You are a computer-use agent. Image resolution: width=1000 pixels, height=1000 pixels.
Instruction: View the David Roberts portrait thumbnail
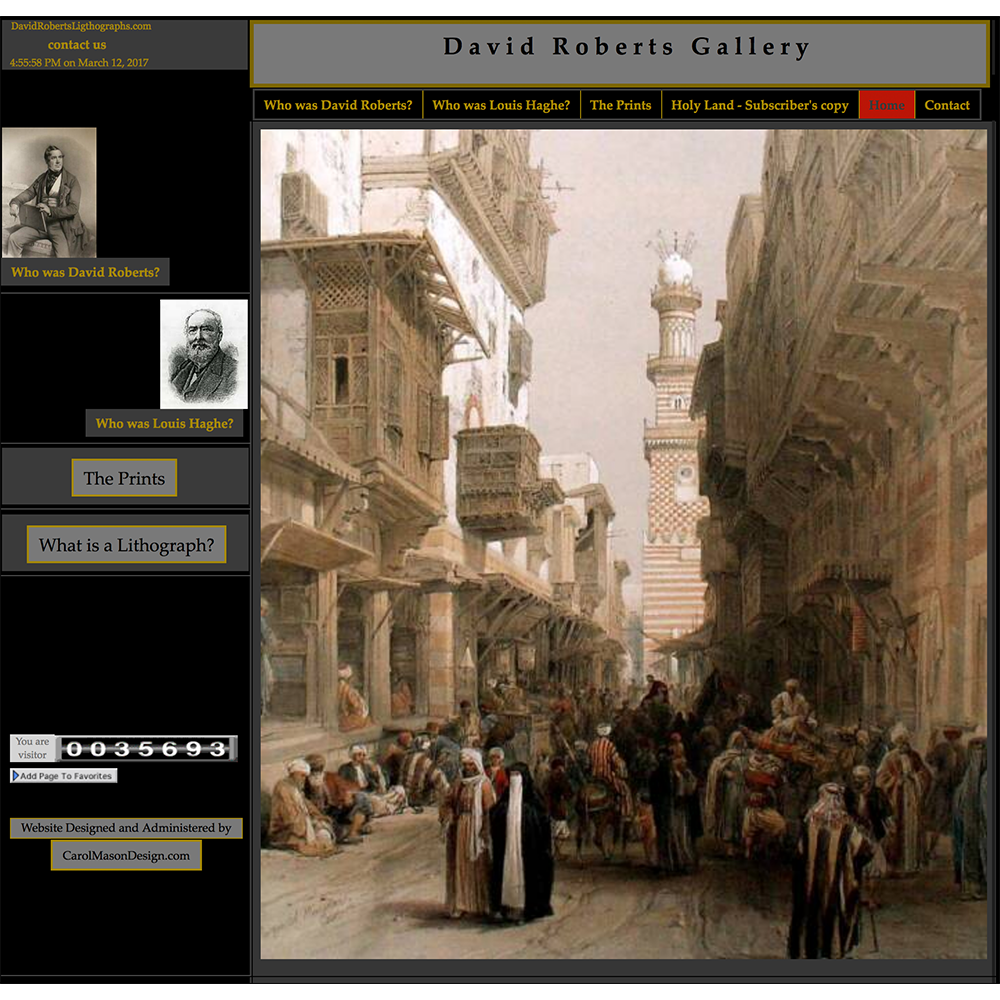49,193
